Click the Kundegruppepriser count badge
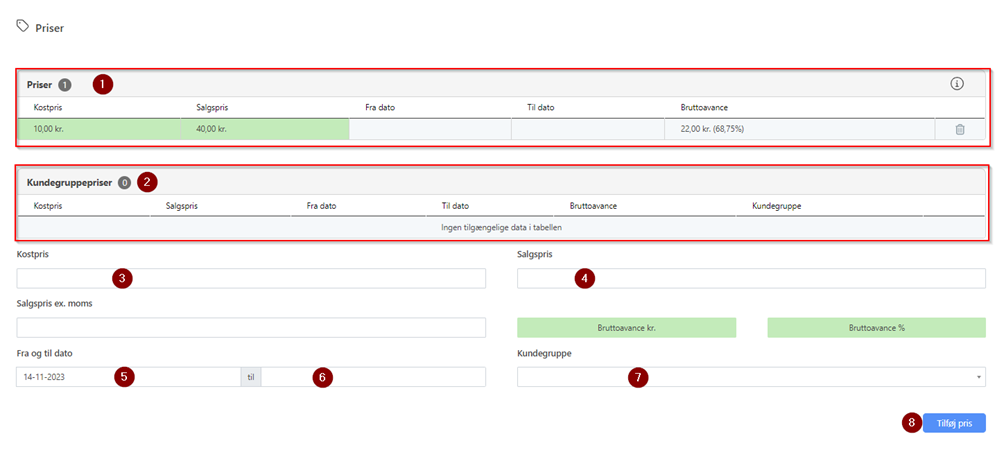The height and width of the screenshot is (450, 1004). pos(124,183)
